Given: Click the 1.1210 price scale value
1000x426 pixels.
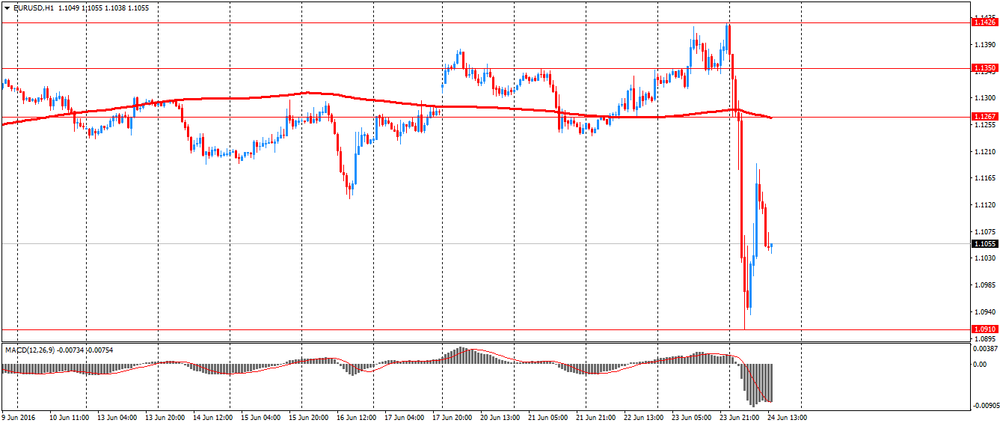Looking at the screenshot, I should pyautogui.click(x=983, y=152).
